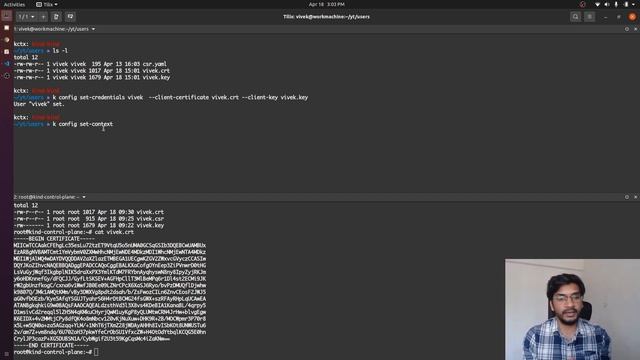640x360 pixels.
Task: Open the Tilix find-in-terminal search icon
Action: 576,17
